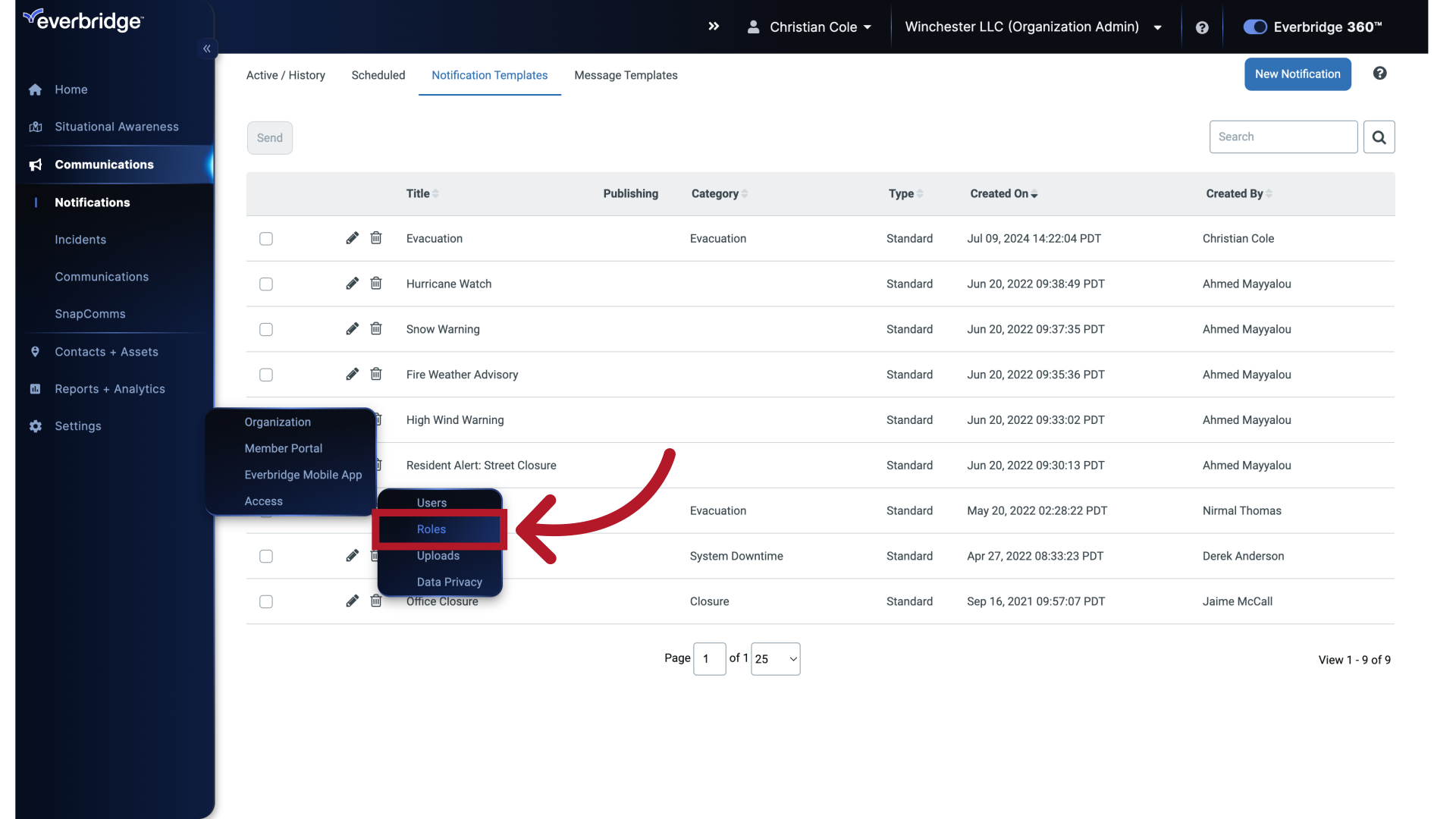Viewport: 1456px width, 819px height.
Task: Edit the Evacuation notification template
Action: [353, 238]
